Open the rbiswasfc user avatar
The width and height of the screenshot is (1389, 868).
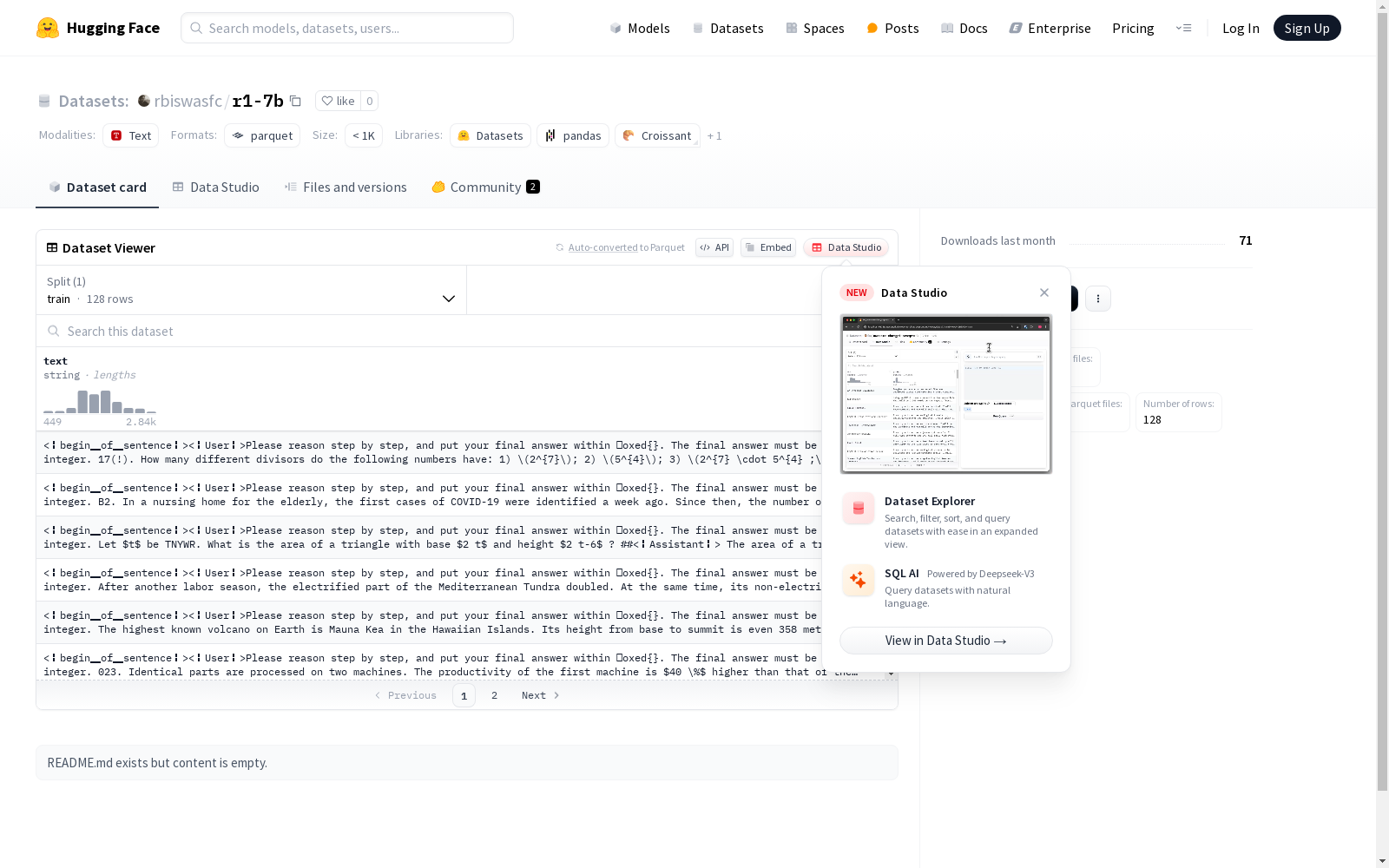tap(144, 101)
